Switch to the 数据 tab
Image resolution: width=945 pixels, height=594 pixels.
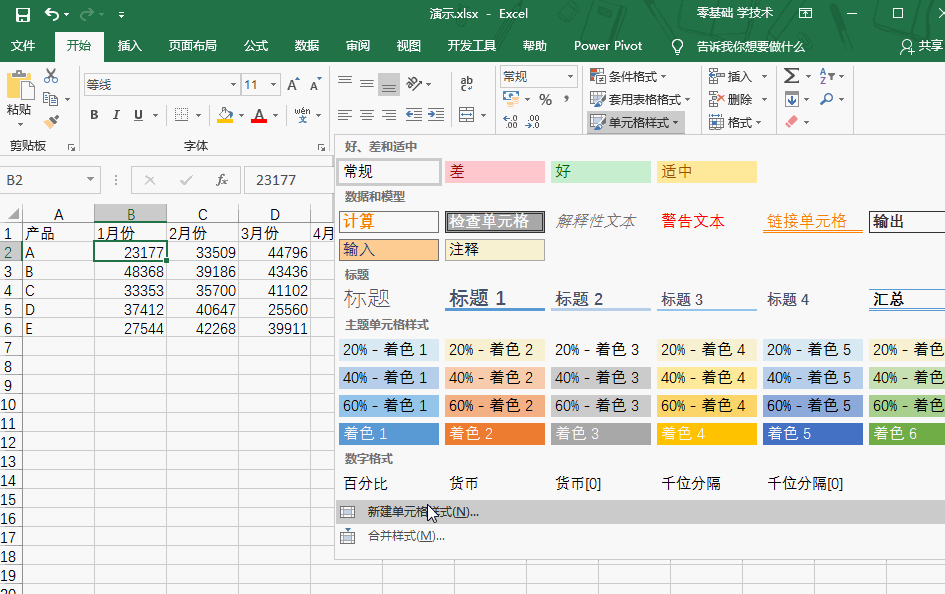tap(307, 46)
